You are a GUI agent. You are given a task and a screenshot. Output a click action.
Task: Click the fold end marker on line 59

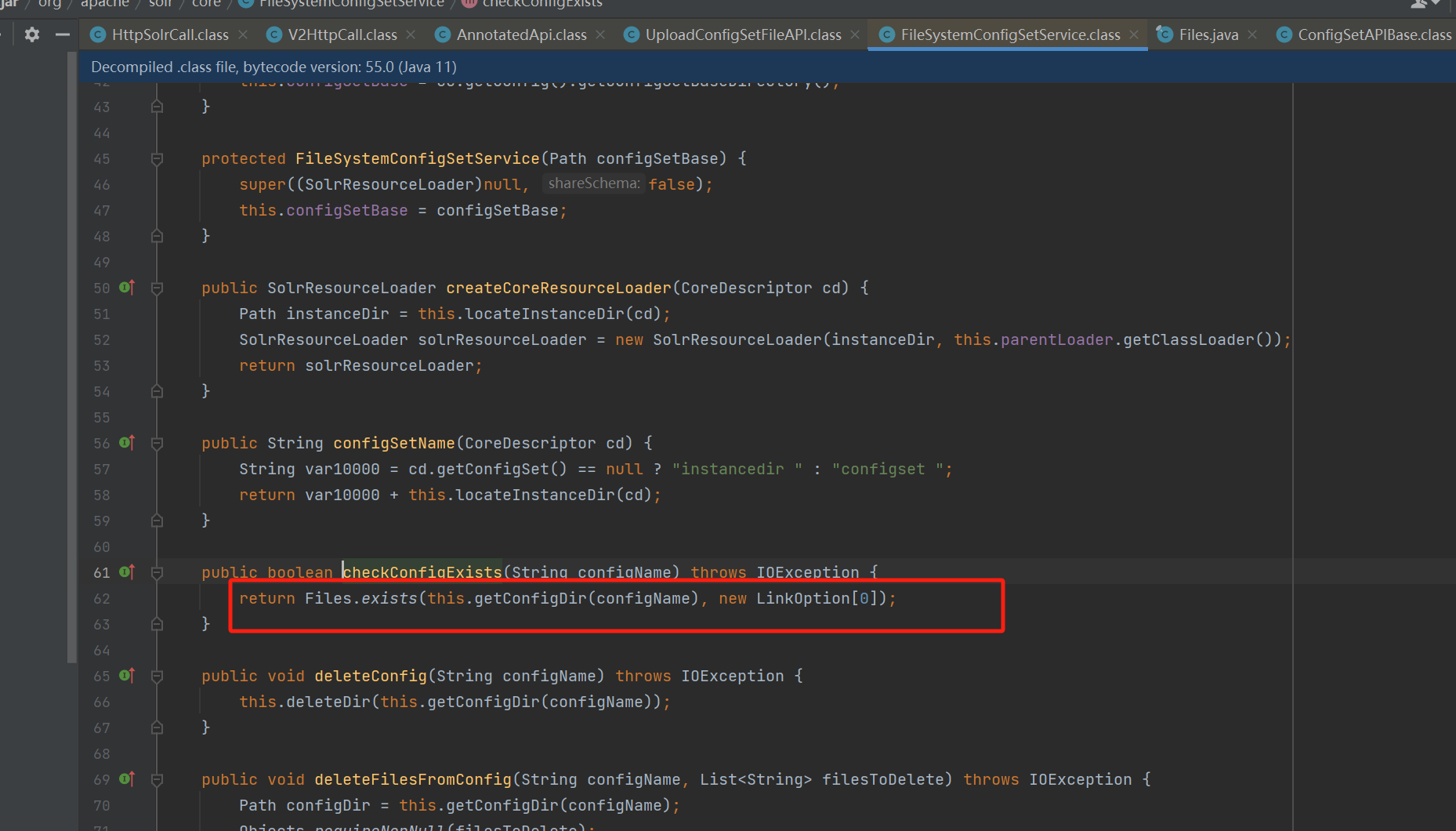click(157, 521)
